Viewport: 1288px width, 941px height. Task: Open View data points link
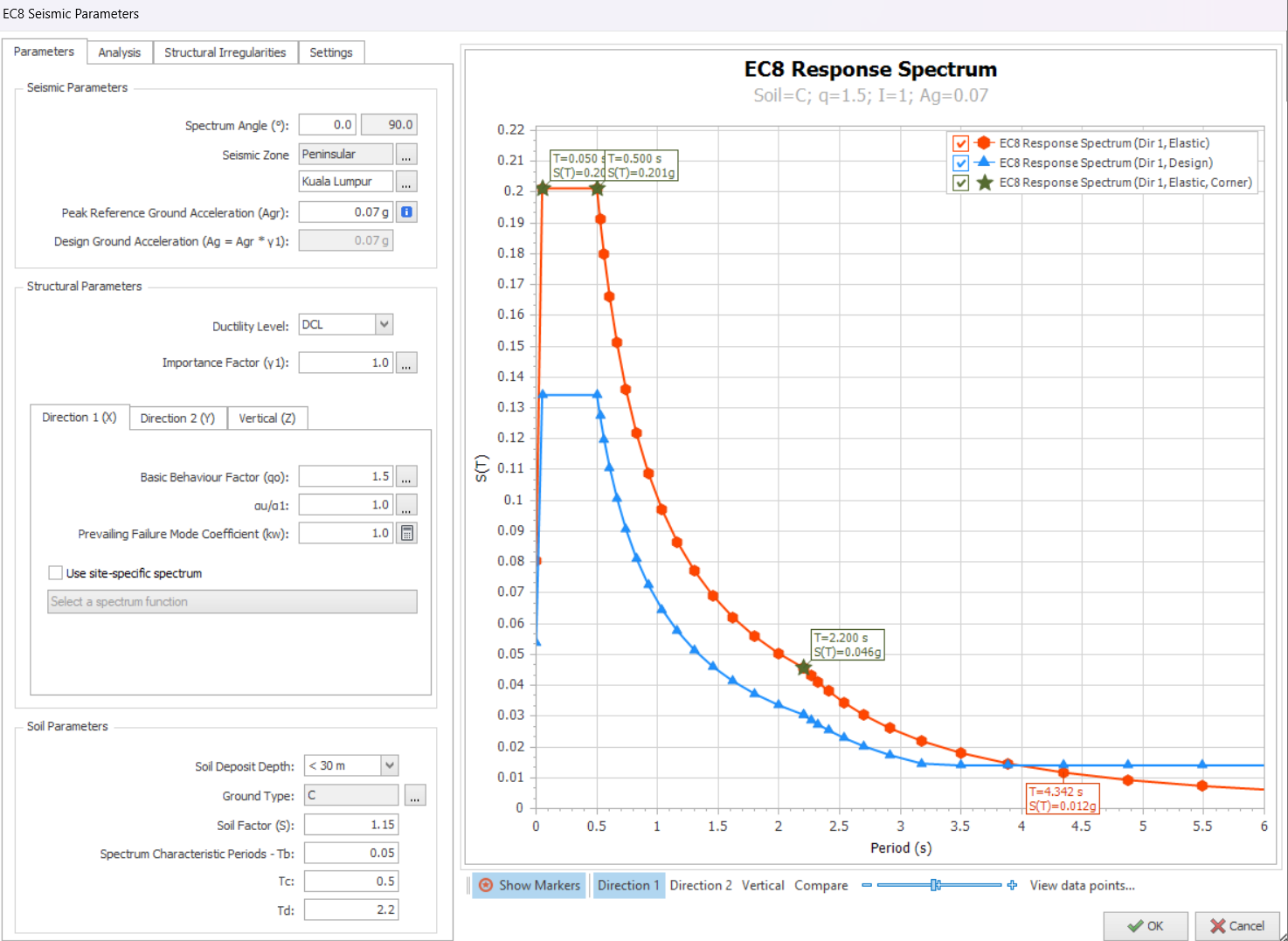(1082, 885)
